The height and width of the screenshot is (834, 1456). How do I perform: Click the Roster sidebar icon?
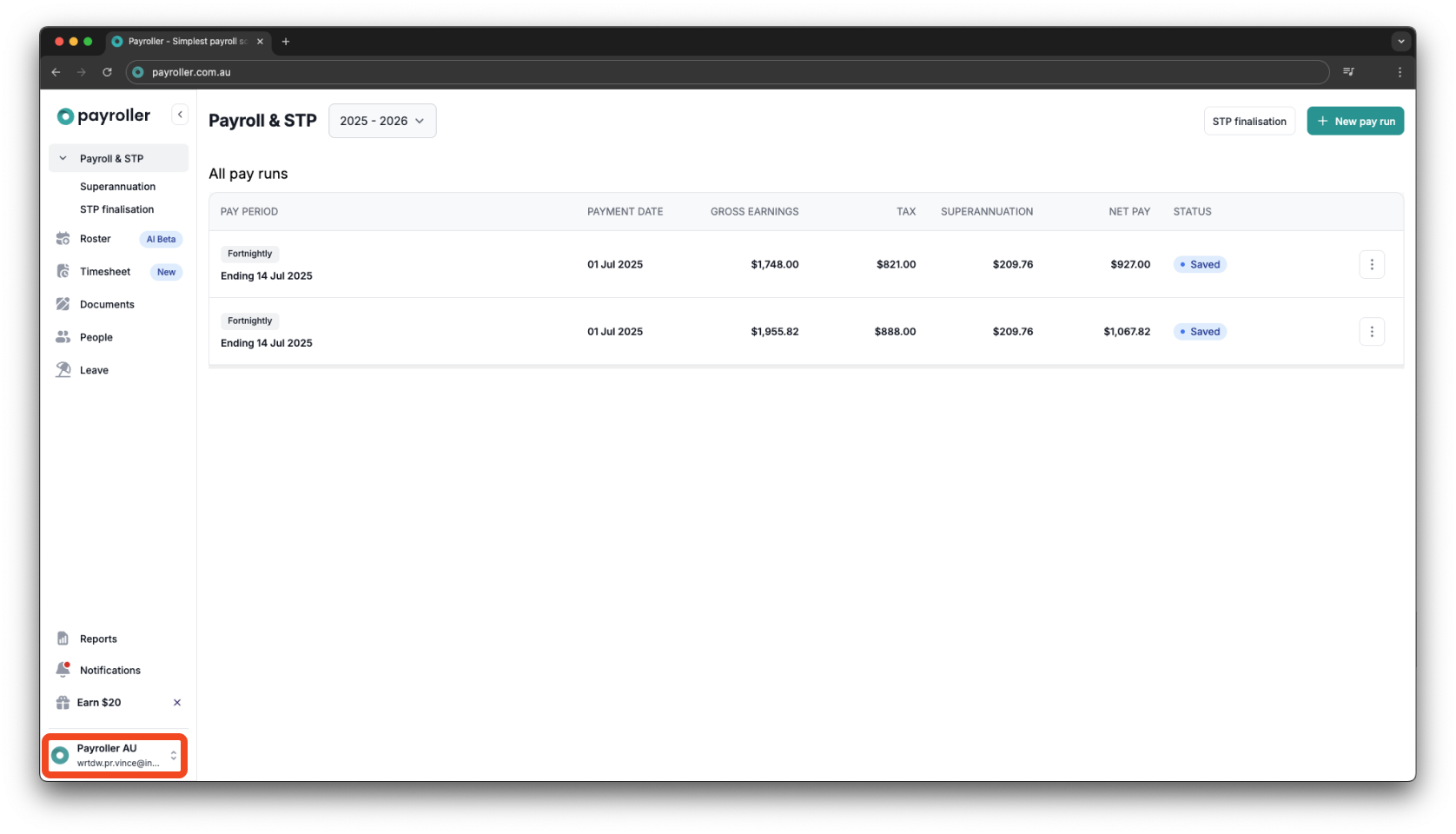(63, 239)
